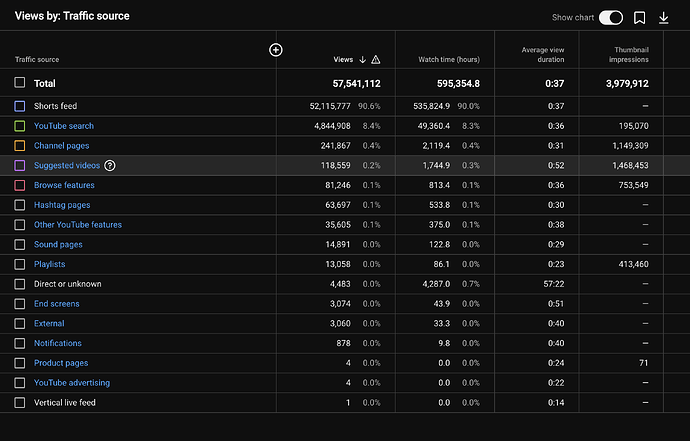The width and height of the screenshot is (690, 441).
Task: Open the Suggested videos link
Action: point(67,165)
